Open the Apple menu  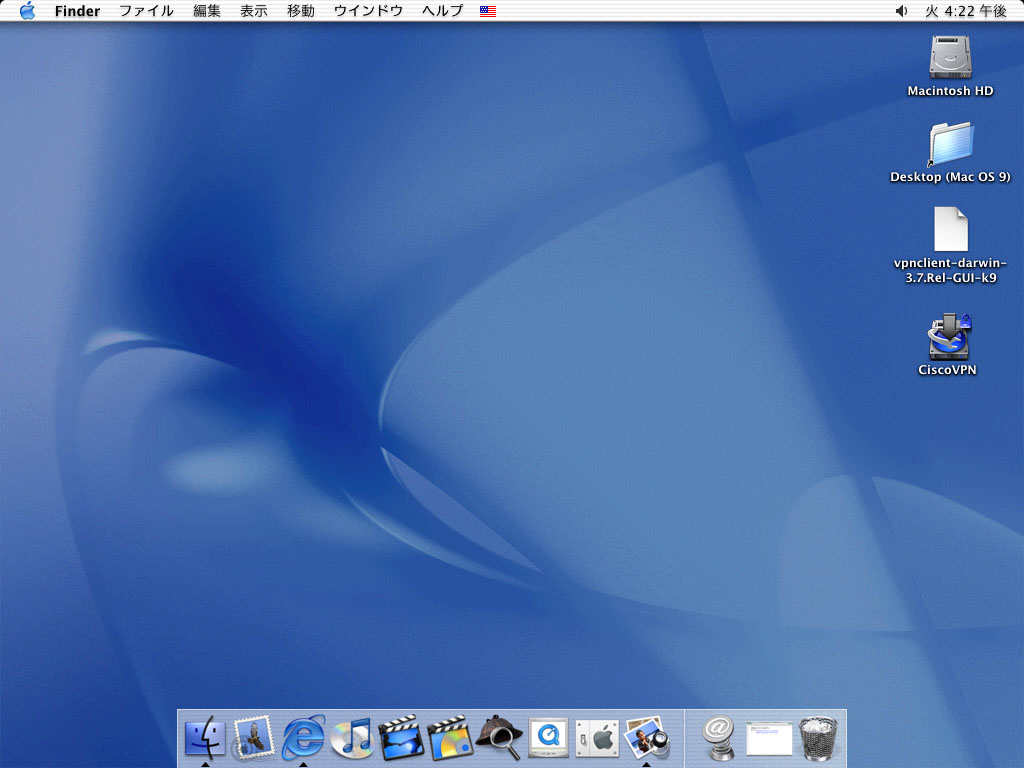click(x=27, y=10)
